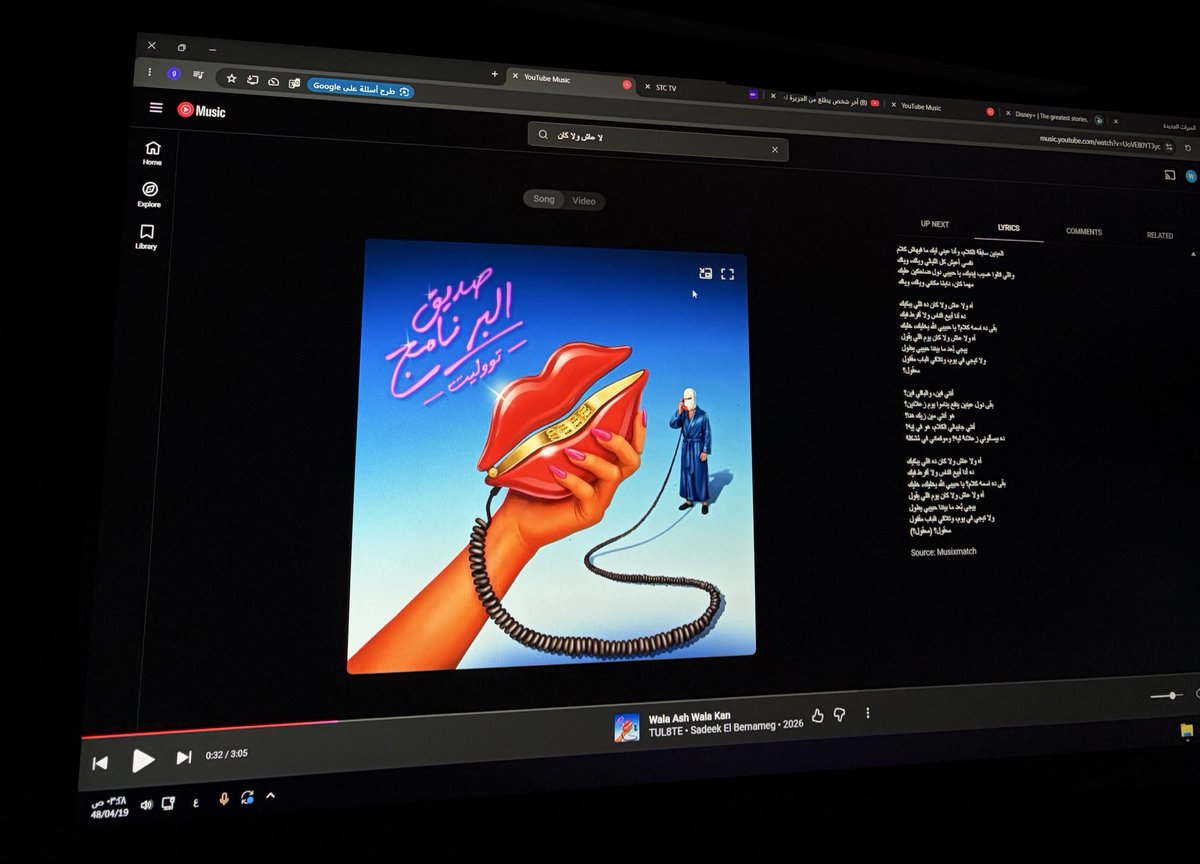Click the Google Lens ask button

(x=360, y=88)
